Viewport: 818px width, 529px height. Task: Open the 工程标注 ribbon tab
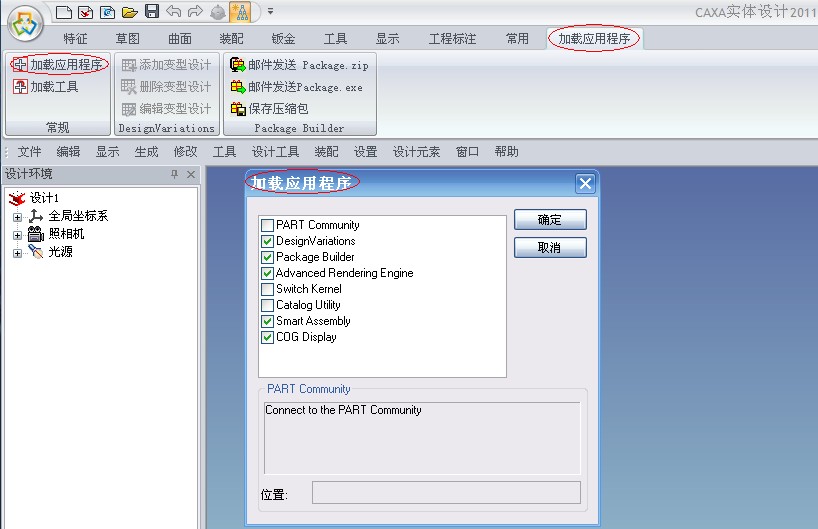tap(452, 39)
